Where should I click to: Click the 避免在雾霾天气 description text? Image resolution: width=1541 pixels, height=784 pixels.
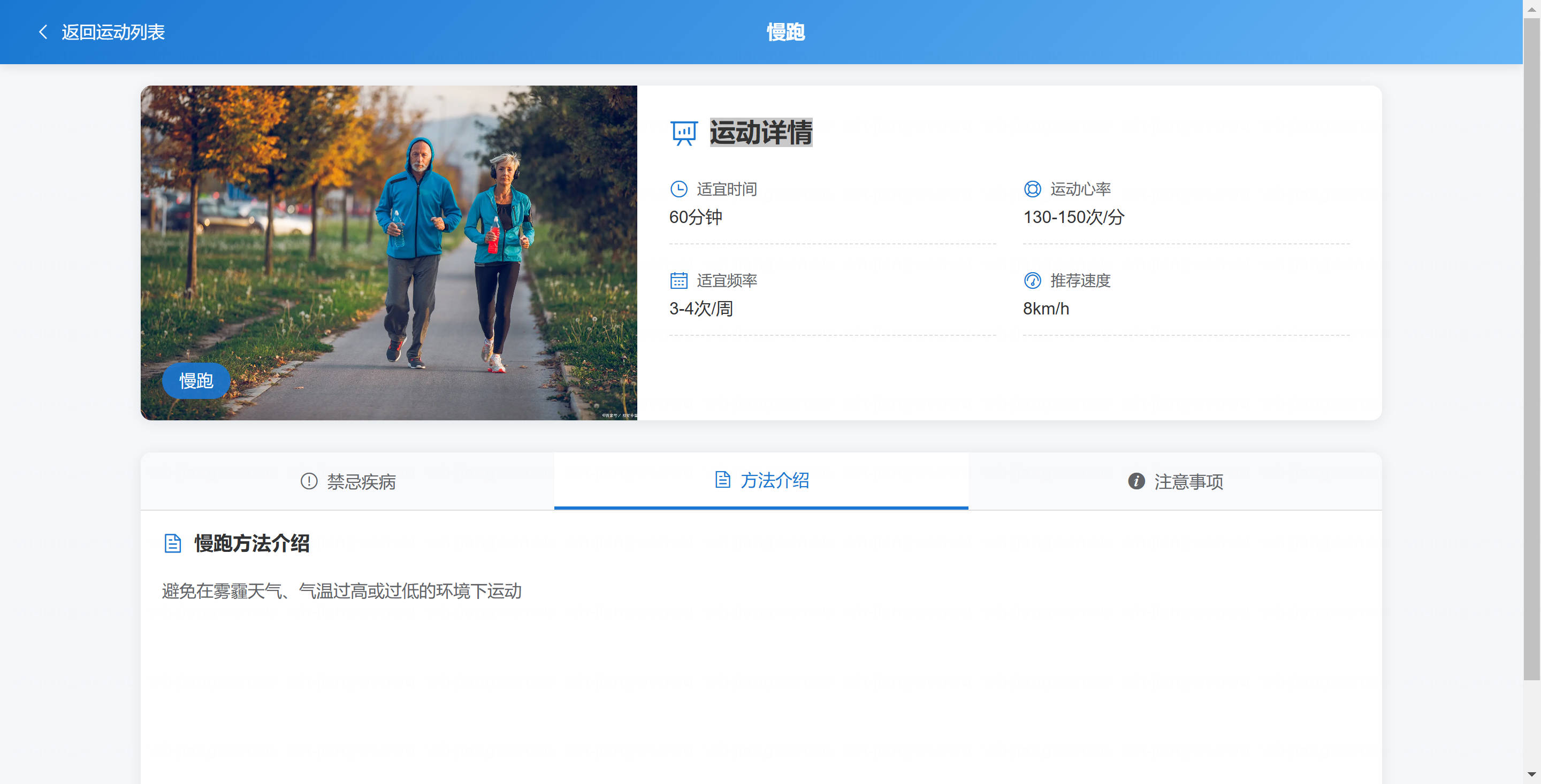point(341,591)
